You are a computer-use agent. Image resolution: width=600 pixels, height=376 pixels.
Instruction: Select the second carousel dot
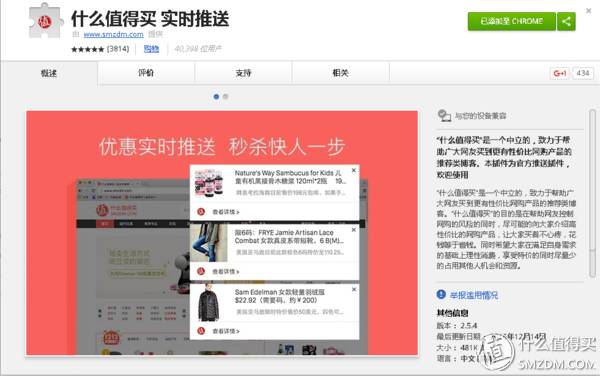pos(225,97)
